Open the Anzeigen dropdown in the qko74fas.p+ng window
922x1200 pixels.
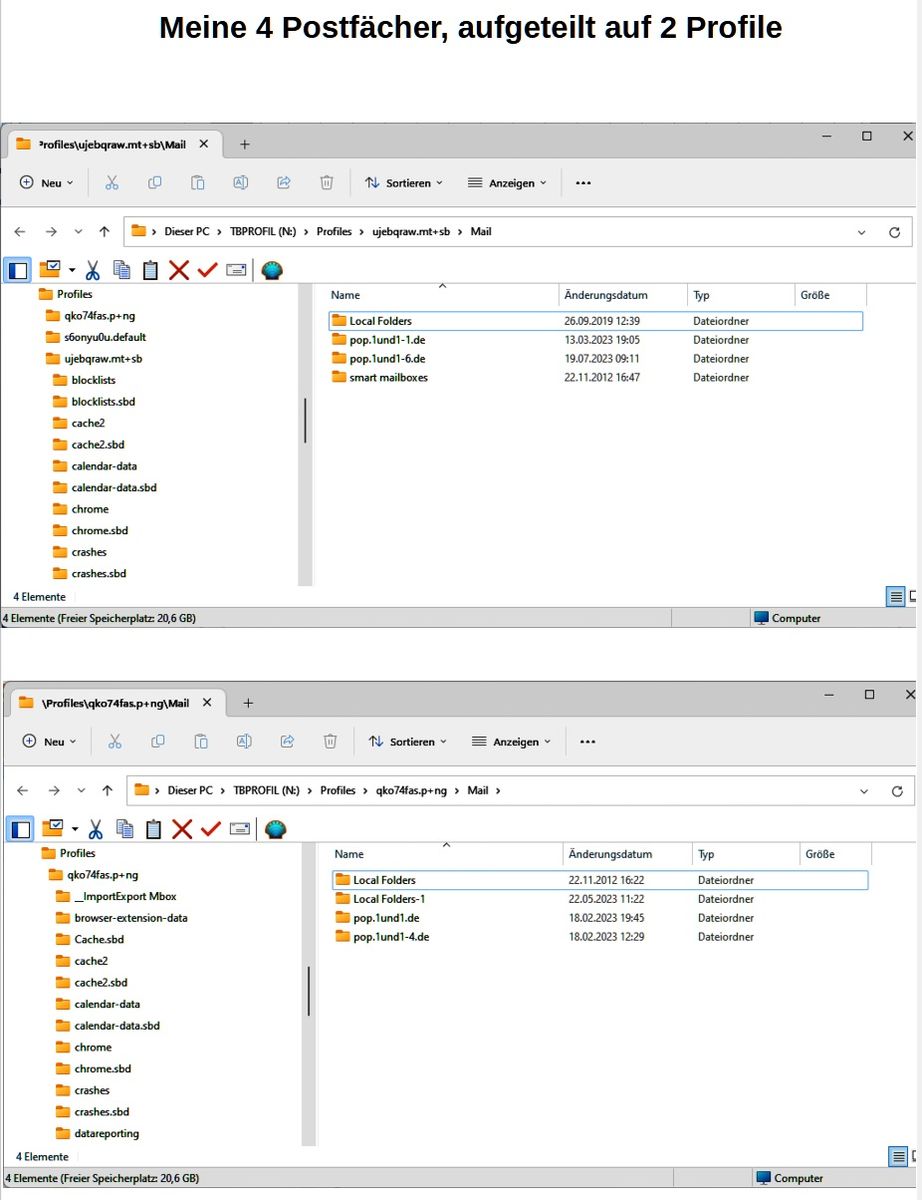click(511, 742)
